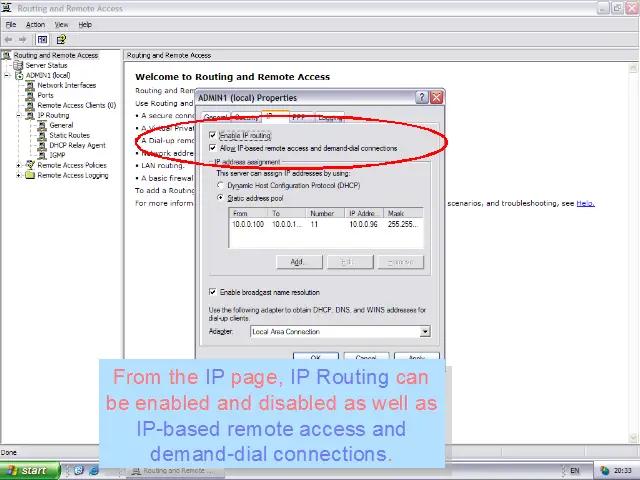Switch to the Security tab in Properties

tap(246, 118)
